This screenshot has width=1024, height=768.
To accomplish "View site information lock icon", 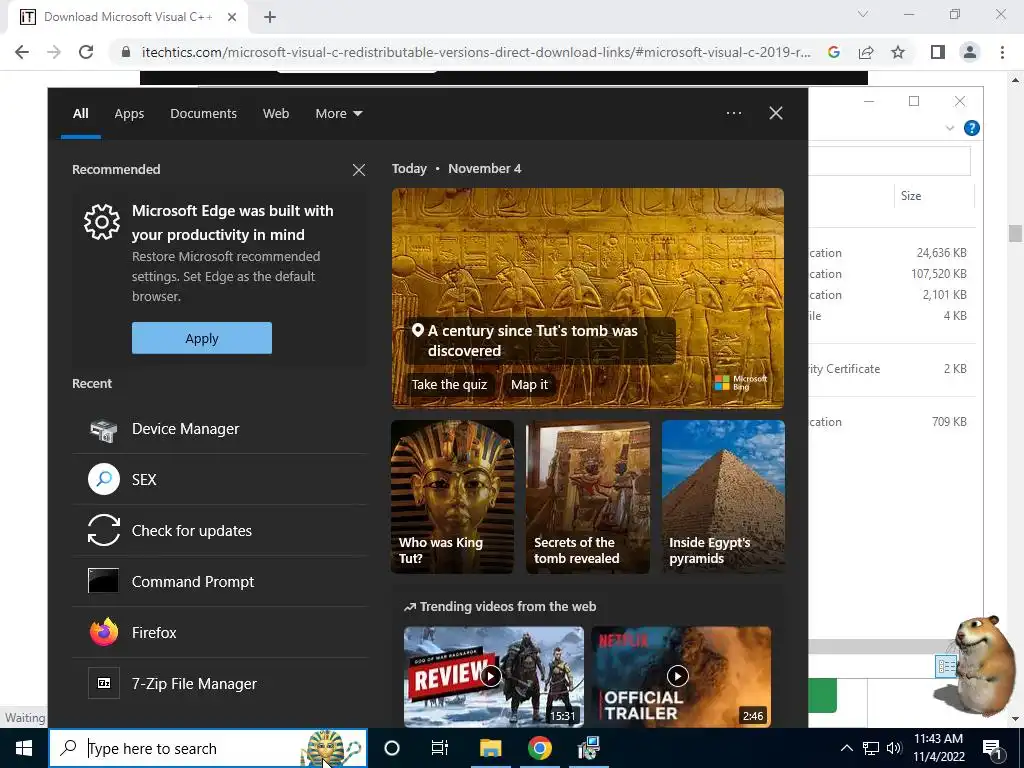I will [126, 52].
